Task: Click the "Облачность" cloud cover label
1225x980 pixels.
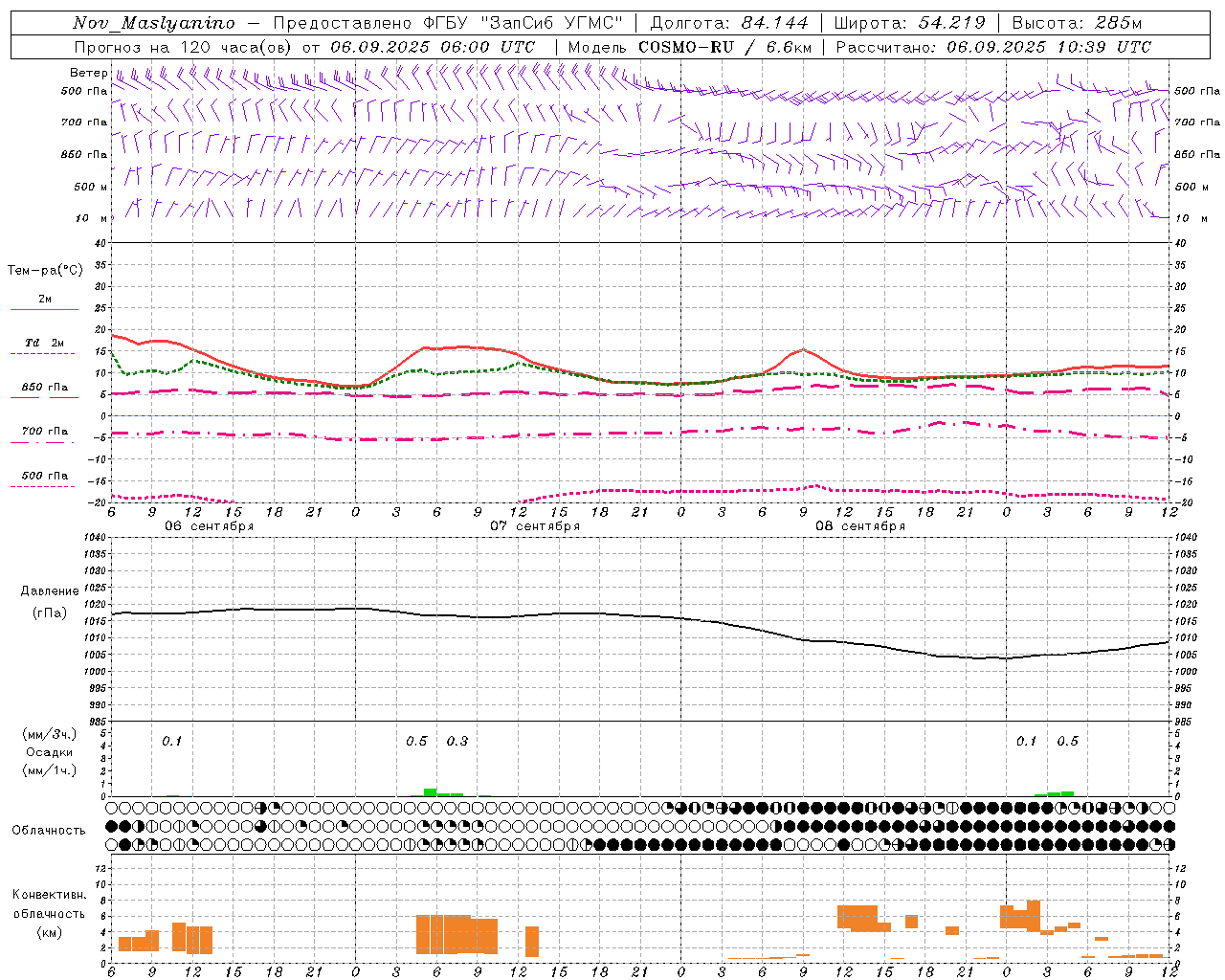Action: click(49, 831)
